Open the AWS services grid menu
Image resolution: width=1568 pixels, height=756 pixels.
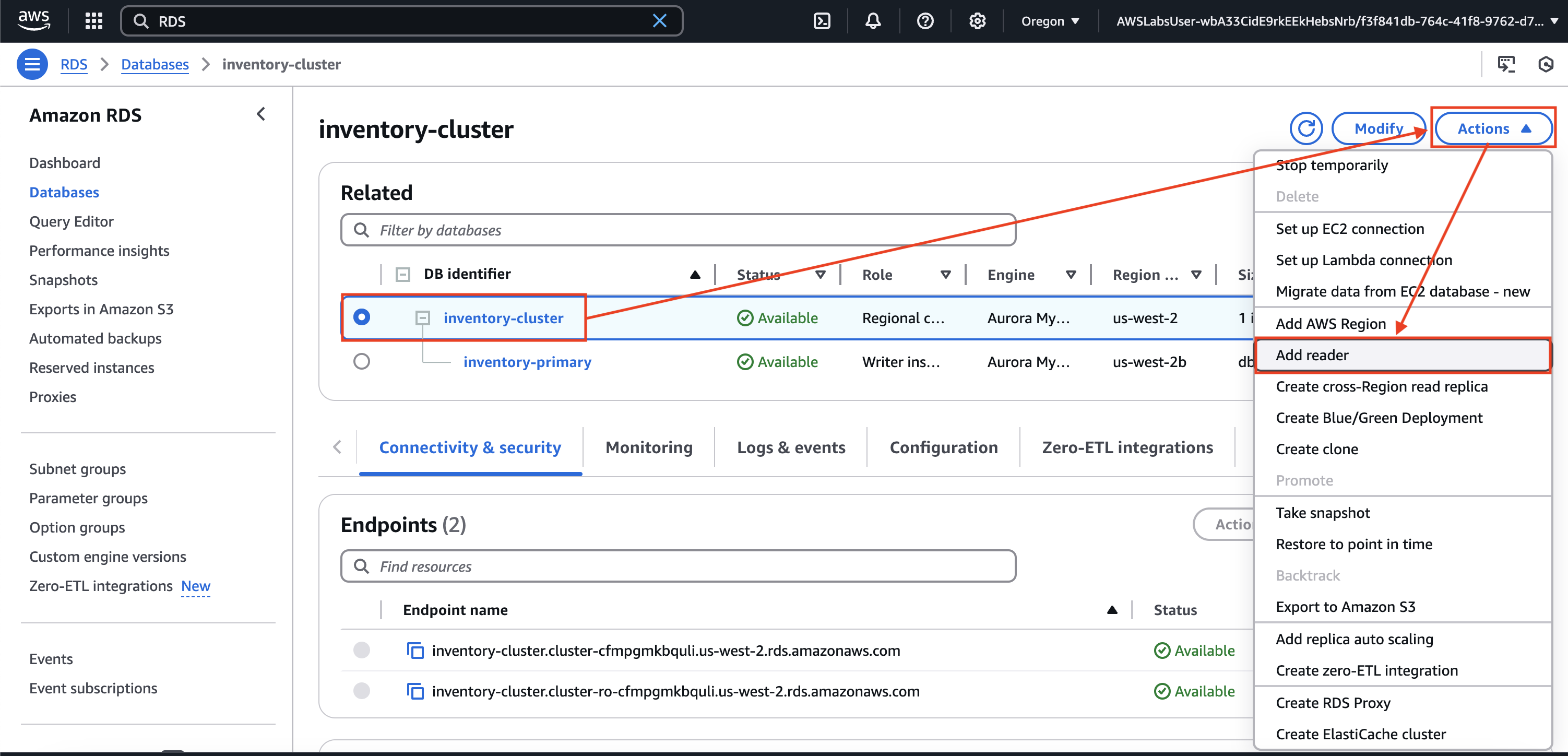coord(94,21)
